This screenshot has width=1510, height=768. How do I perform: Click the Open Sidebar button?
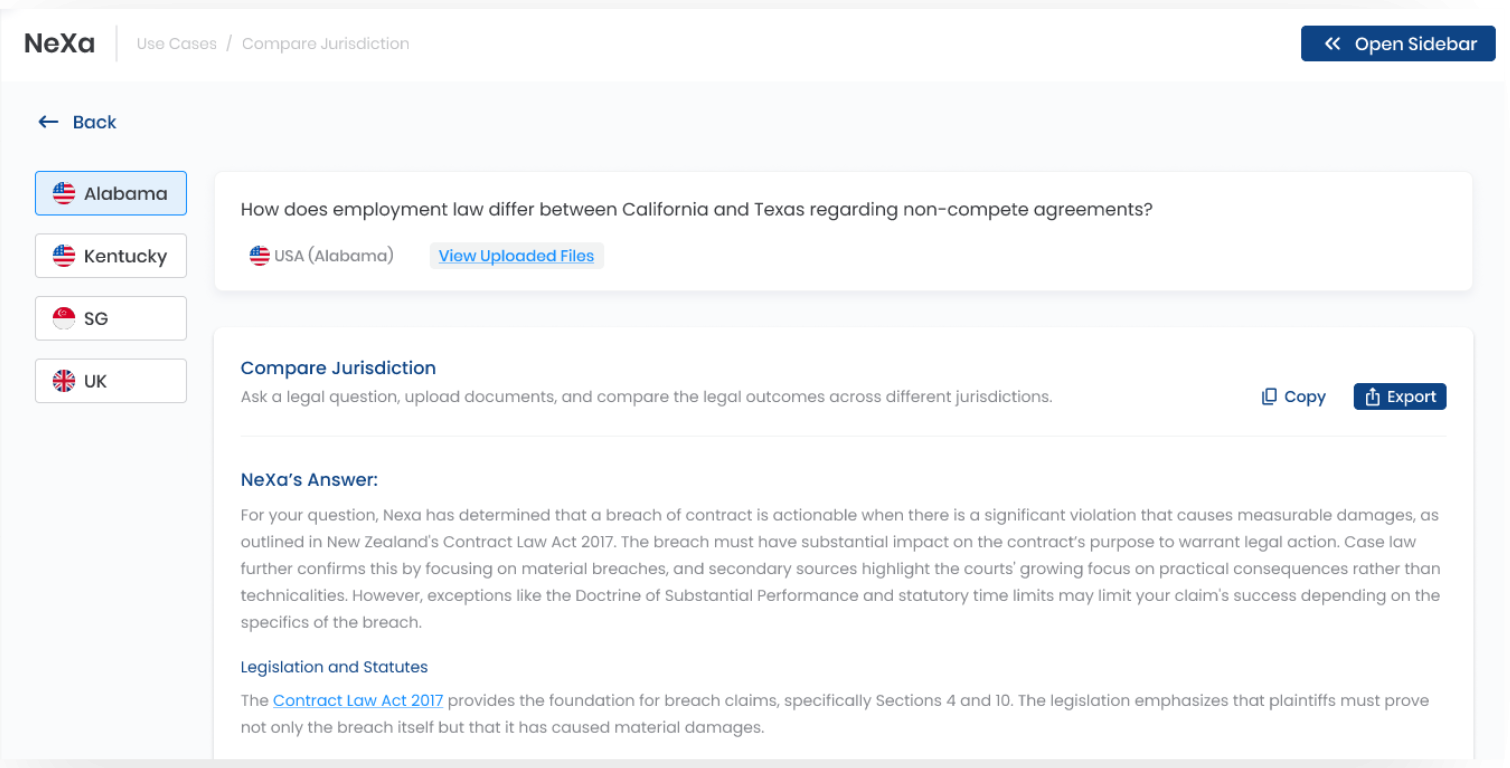pos(1398,44)
